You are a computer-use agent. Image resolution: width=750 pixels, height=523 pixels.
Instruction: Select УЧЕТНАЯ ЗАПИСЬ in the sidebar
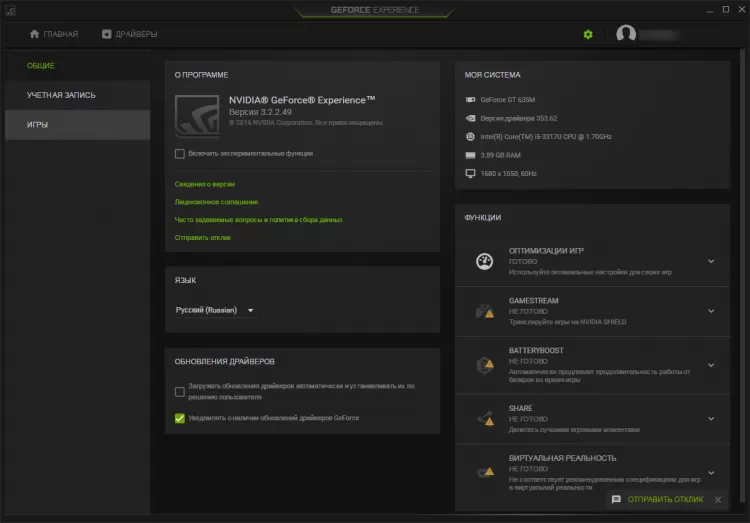[x=77, y=95]
